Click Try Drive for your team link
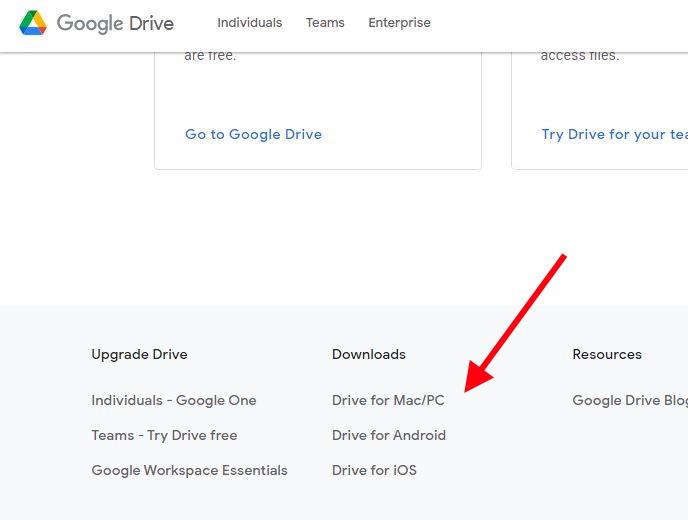The width and height of the screenshot is (688, 520). 615,134
